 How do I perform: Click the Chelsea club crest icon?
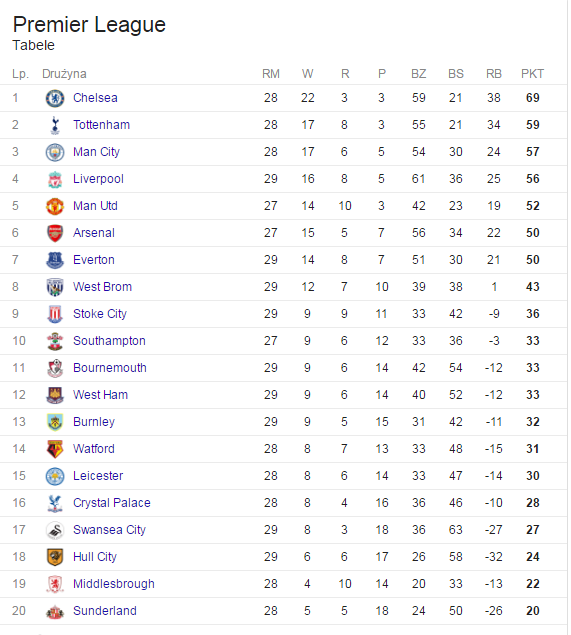point(55,98)
